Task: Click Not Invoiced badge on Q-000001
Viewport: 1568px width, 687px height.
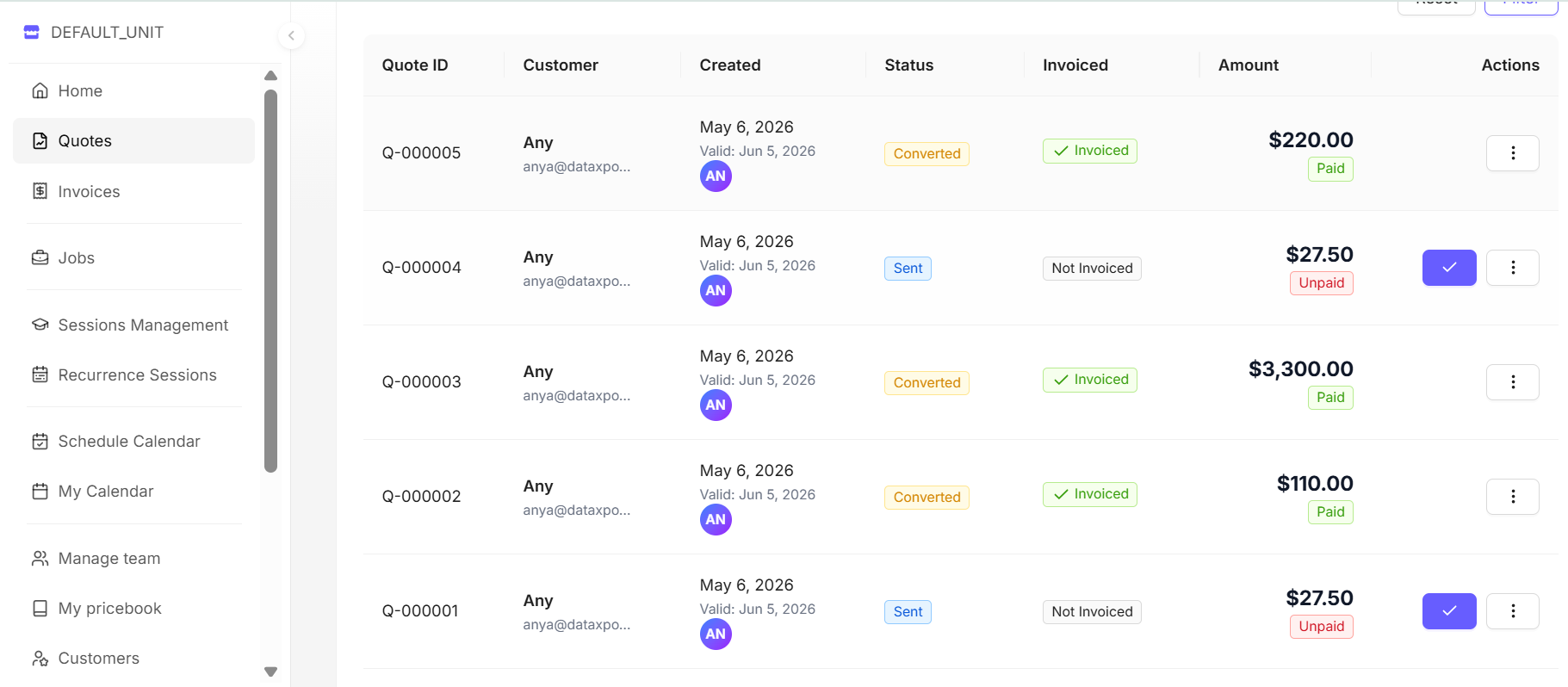Action: pyautogui.click(x=1092, y=612)
